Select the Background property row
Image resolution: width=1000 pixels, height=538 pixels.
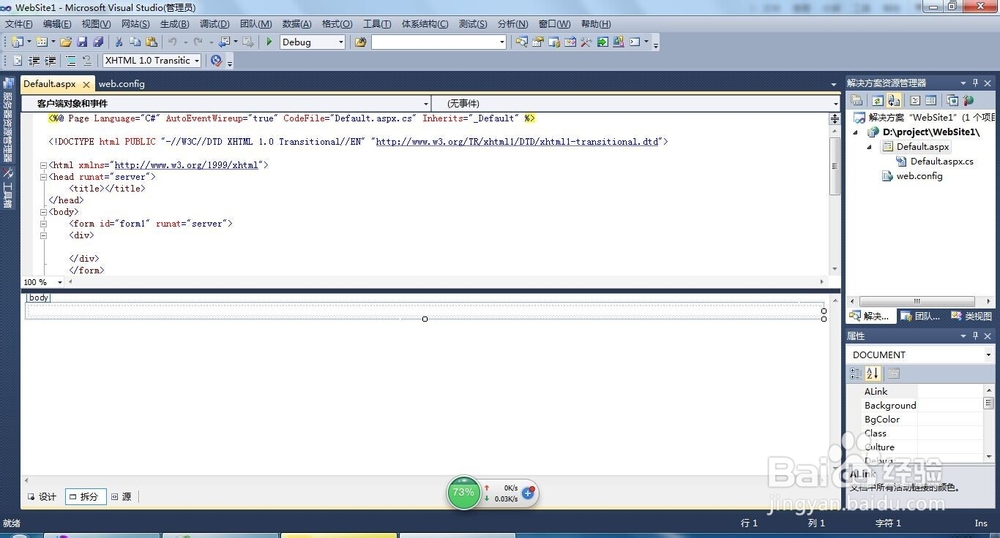[x=917, y=405]
